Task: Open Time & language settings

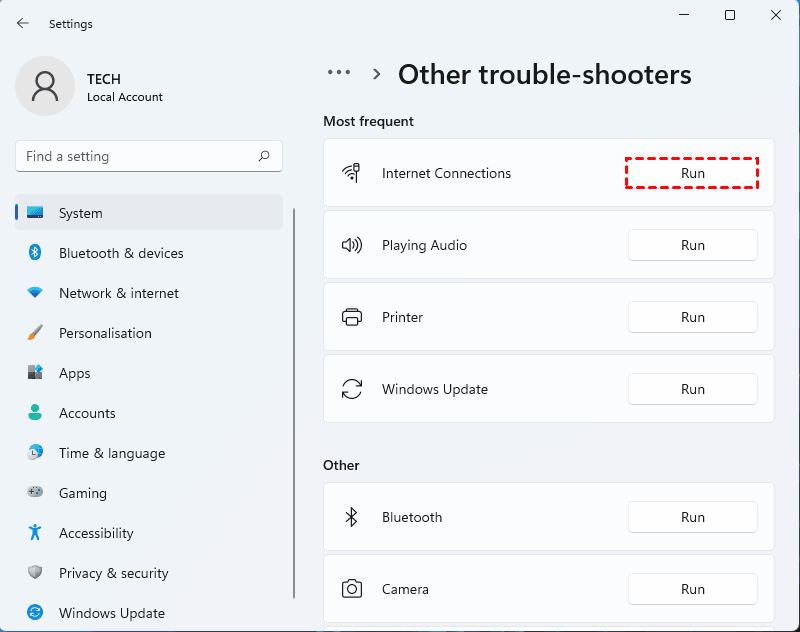Action: coord(111,453)
